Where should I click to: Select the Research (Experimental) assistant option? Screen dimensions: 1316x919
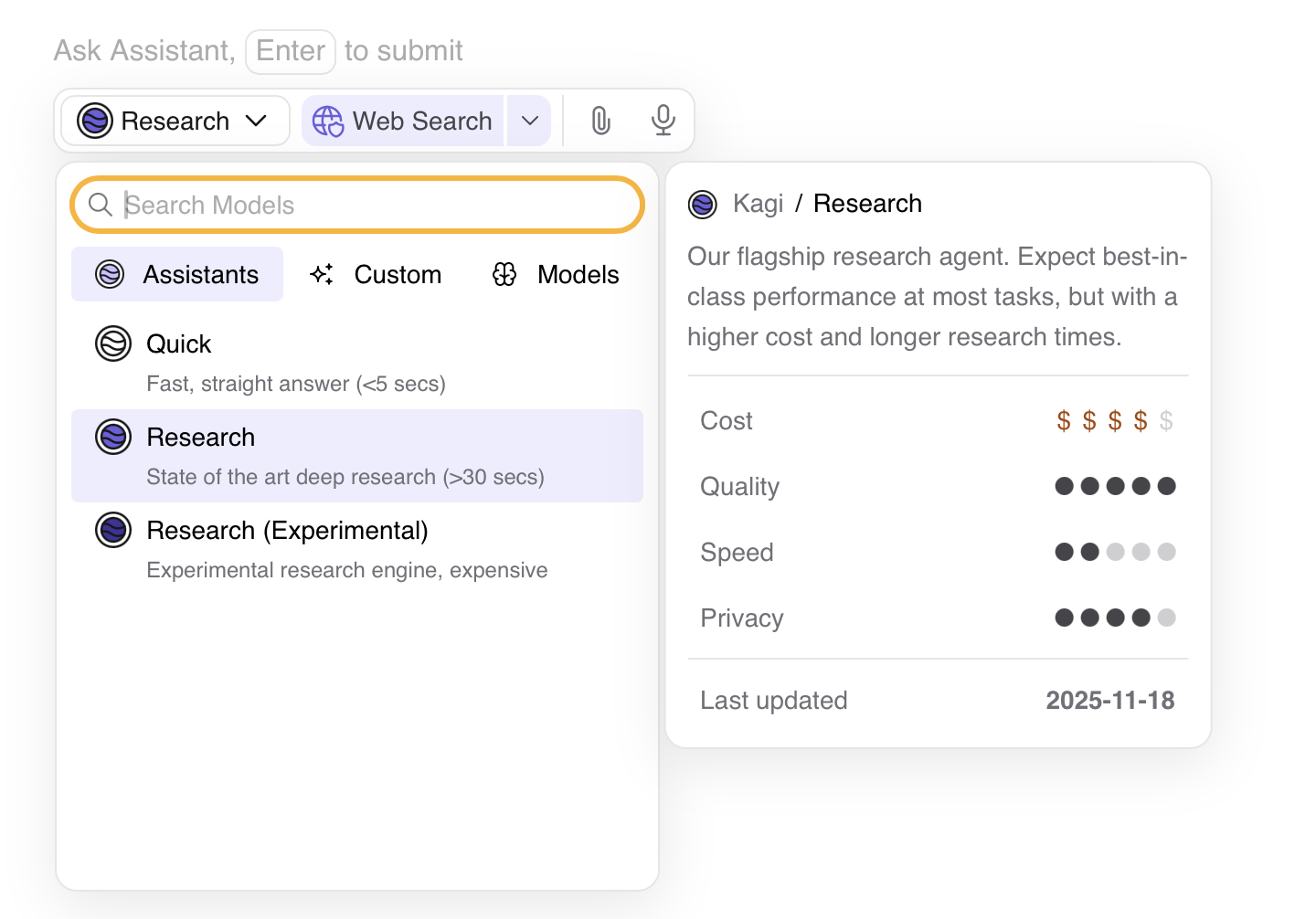click(357, 549)
